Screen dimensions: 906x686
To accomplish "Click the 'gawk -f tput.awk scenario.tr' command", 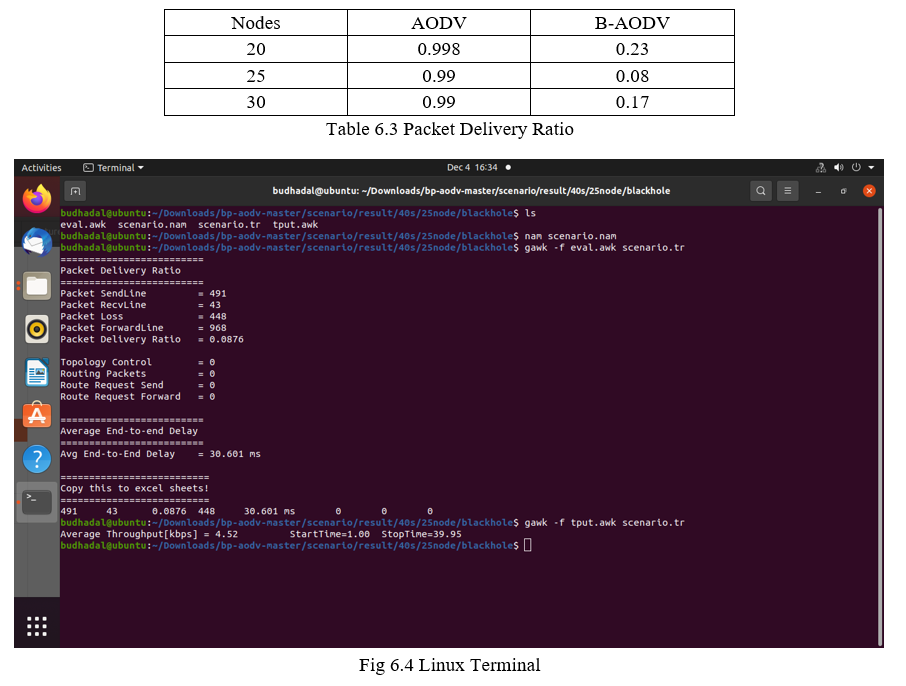I will pos(604,522).
